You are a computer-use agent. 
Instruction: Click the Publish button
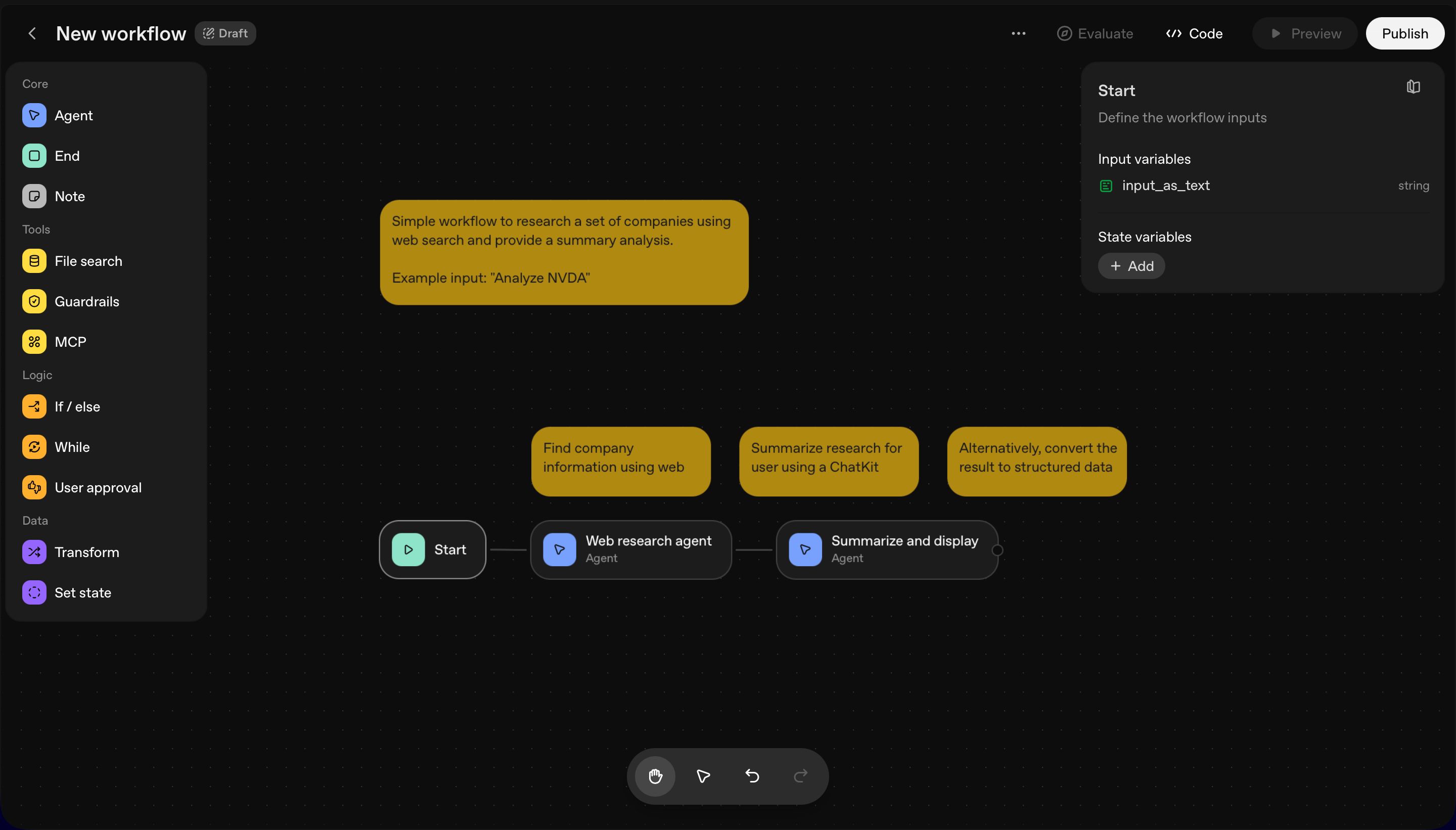click(1404, 34)
